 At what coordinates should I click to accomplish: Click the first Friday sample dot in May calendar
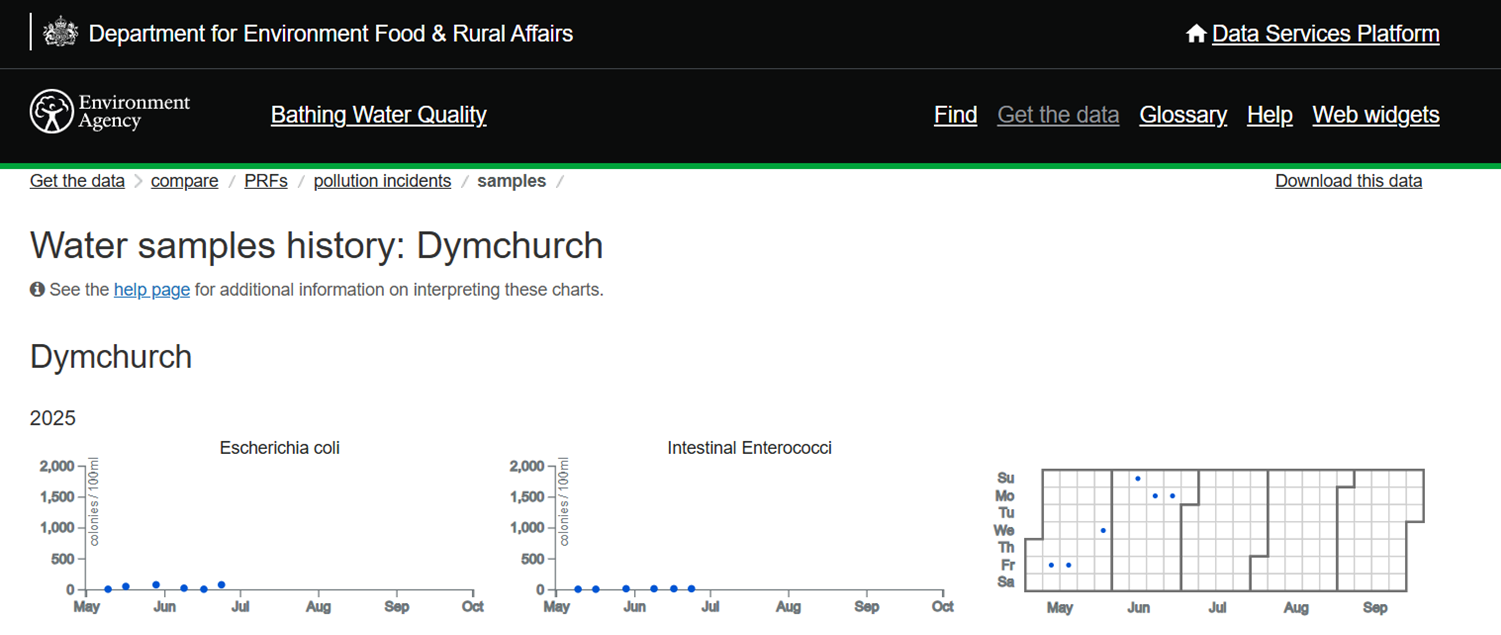click(1051, 565)
